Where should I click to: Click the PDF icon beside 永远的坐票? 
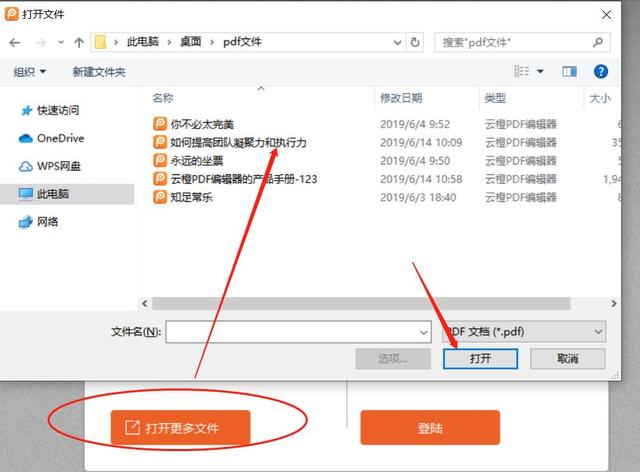coord(160,160)
